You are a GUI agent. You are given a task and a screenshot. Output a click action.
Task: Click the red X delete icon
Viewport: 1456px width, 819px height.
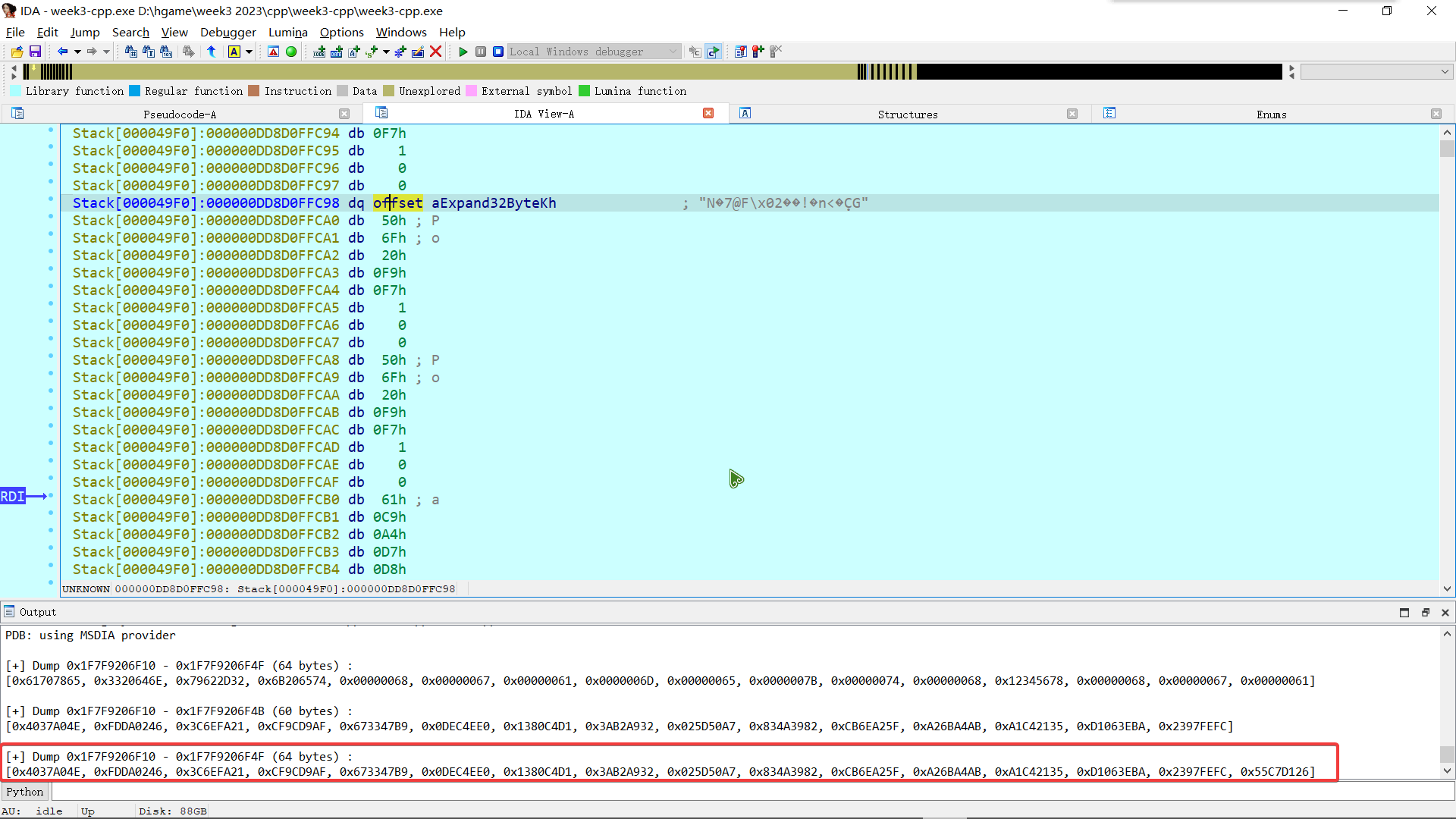435,52
